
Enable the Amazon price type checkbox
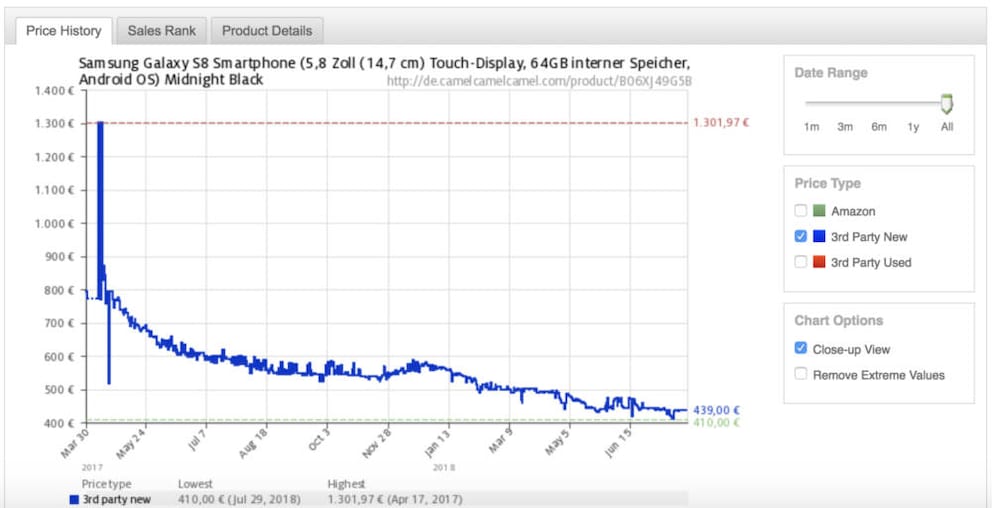(x=800, y=211)
